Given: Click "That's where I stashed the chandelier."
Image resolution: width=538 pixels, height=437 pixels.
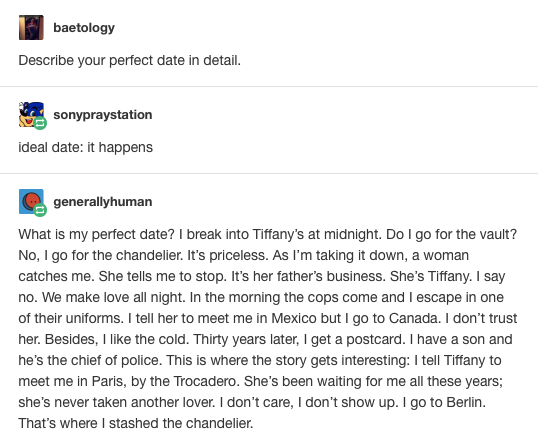Looking at the screenshot, I should pyautogui.click(x=136, y=423).
